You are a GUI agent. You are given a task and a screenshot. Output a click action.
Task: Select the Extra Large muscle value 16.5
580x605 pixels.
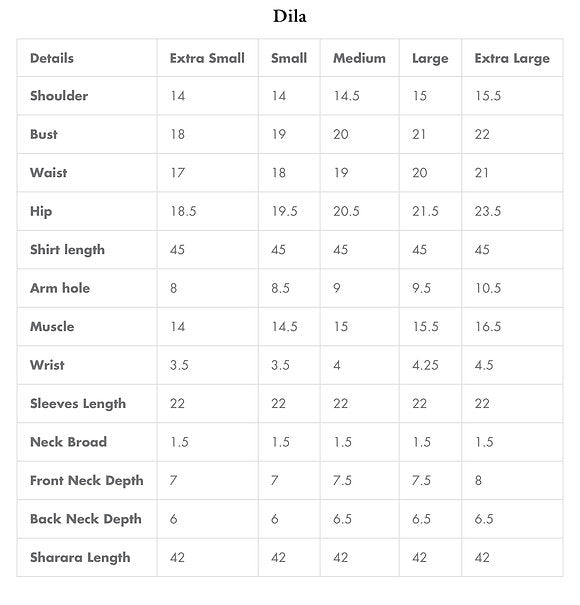[x=488, y=326]
